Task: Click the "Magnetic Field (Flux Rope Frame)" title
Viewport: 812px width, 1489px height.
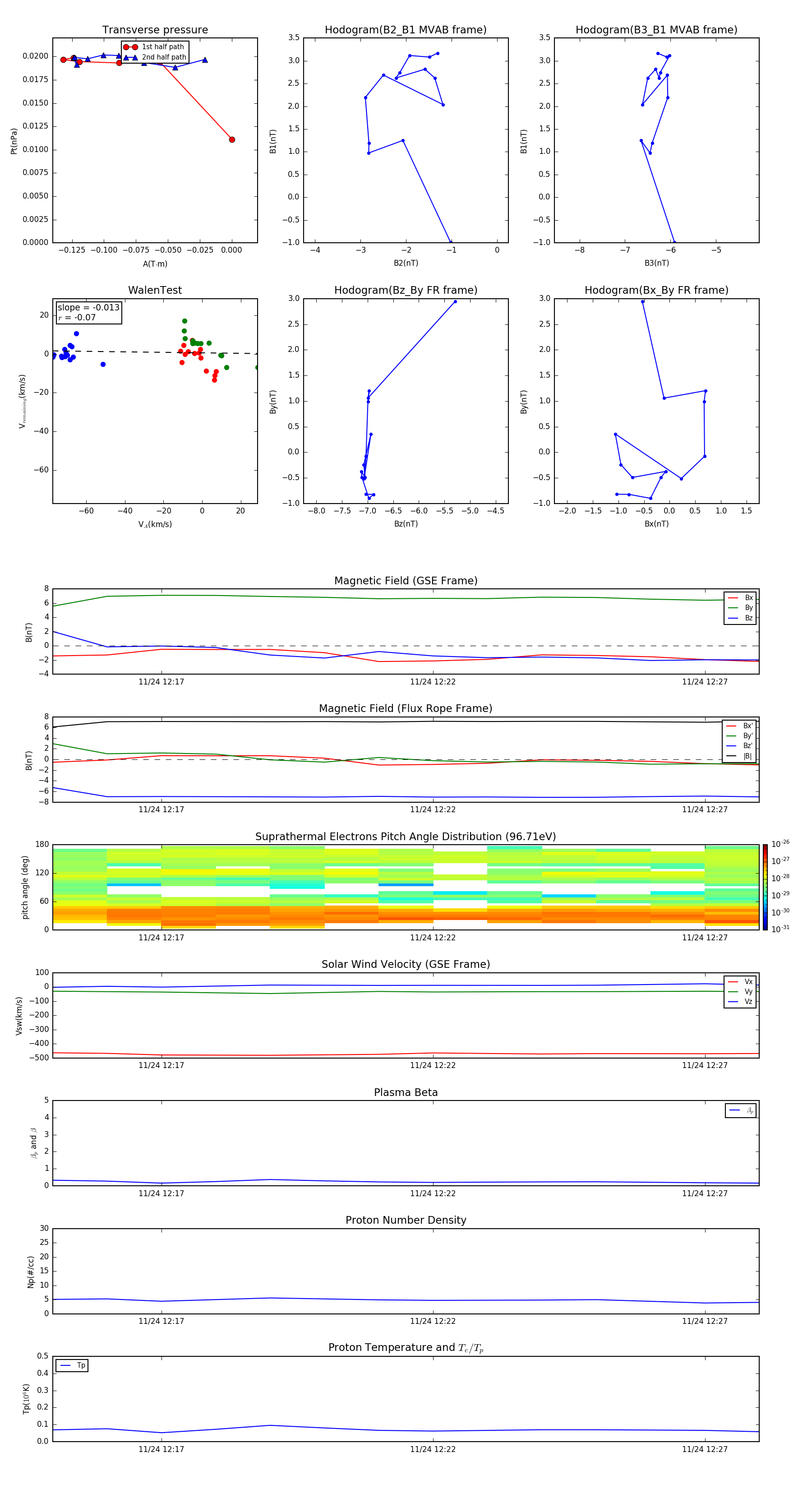Action: [406, 709]
